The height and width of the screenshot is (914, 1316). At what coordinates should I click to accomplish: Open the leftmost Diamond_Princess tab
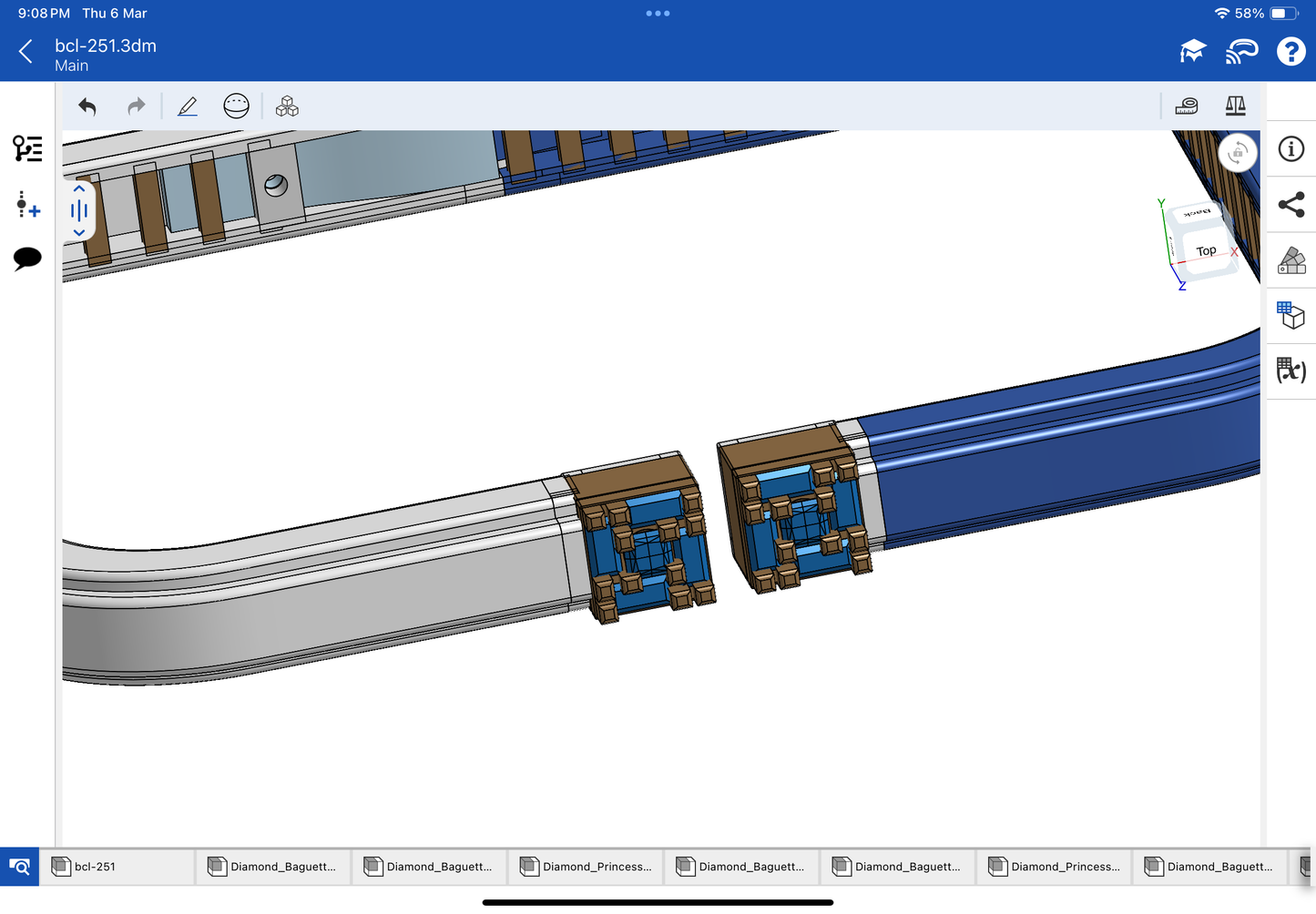(x=586, y=867)
